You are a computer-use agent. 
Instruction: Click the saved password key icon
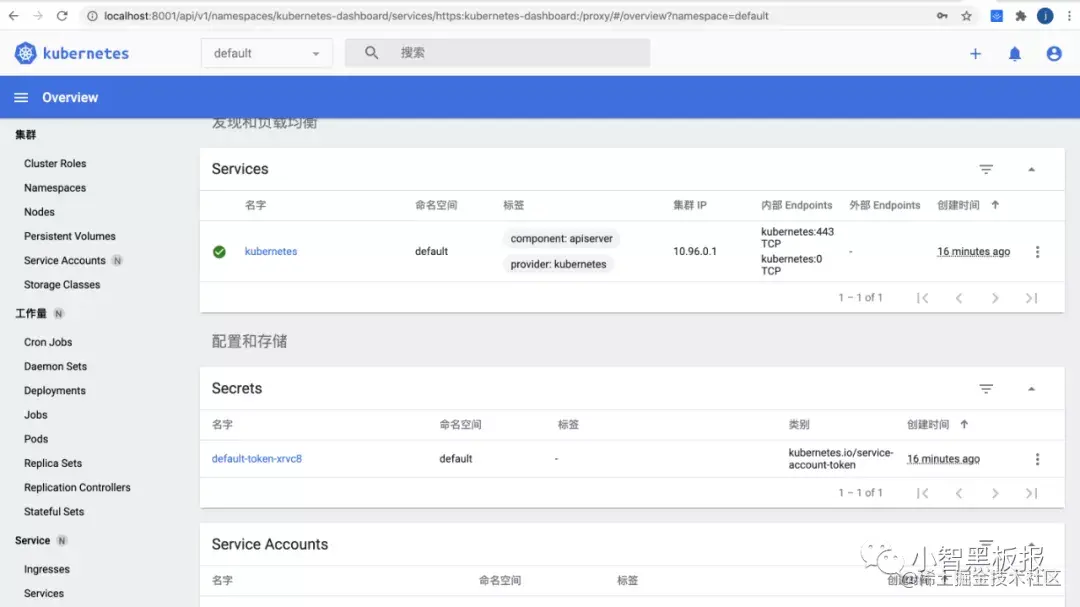942,16
